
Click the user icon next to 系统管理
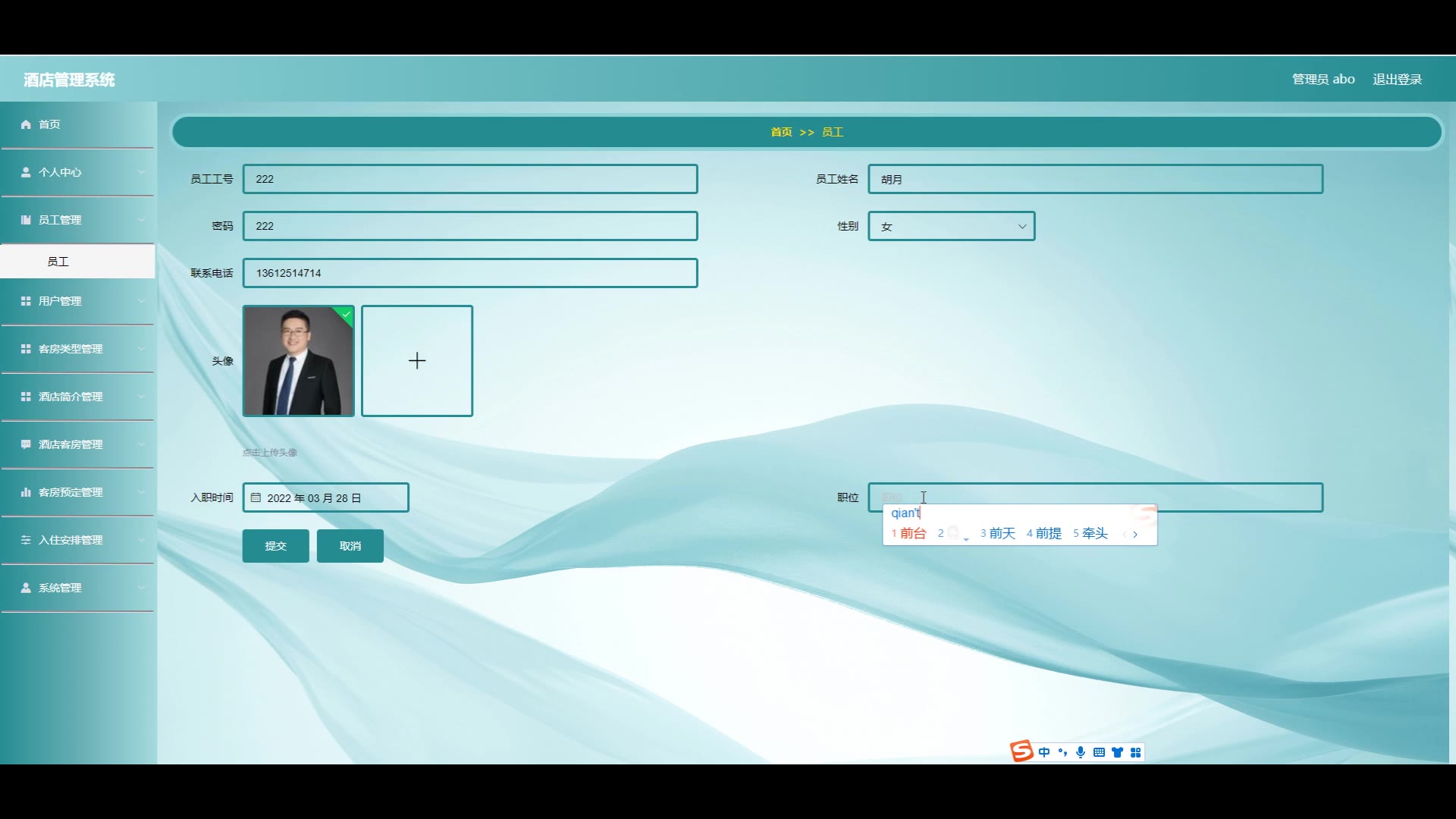click(x=26, y=588)
